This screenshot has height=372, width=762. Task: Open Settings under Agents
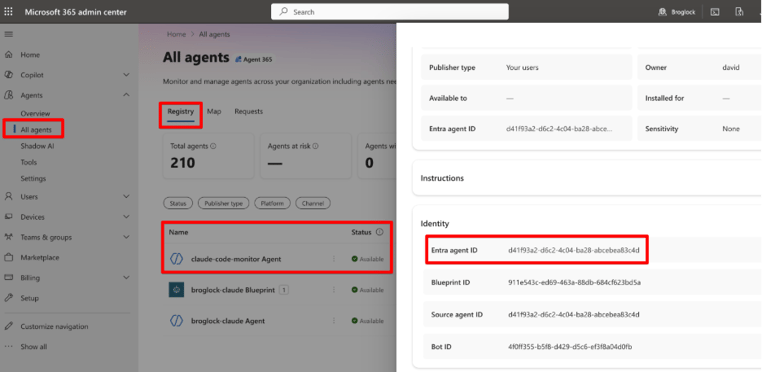(x=33, y=178)
